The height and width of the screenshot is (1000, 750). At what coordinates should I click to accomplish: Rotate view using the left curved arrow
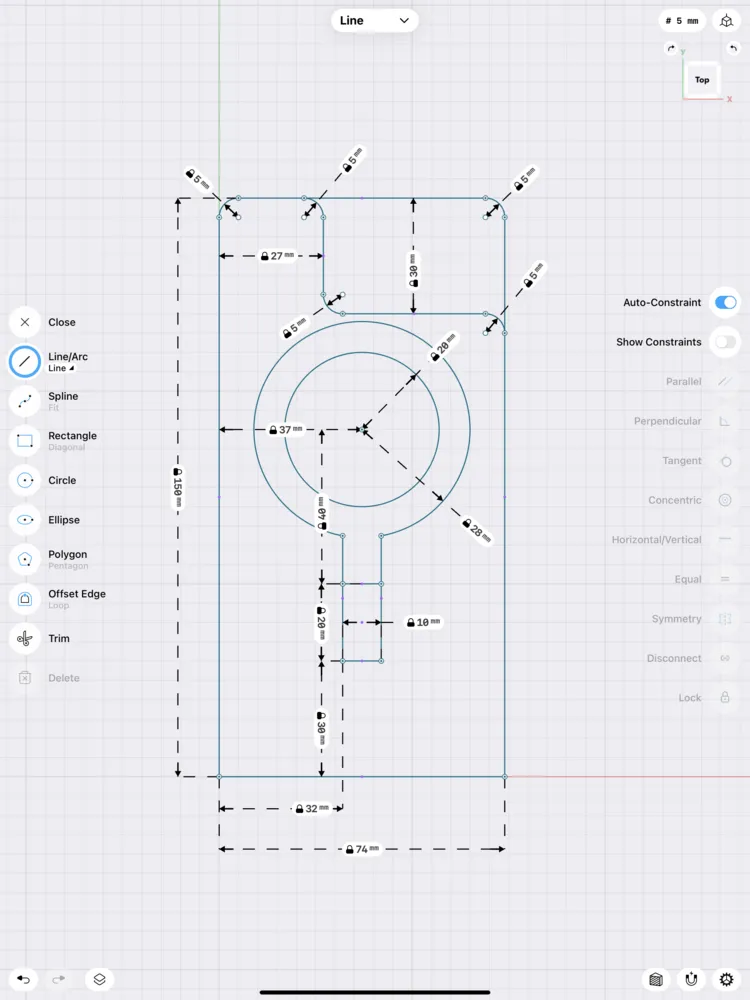(x=671, y=48)
